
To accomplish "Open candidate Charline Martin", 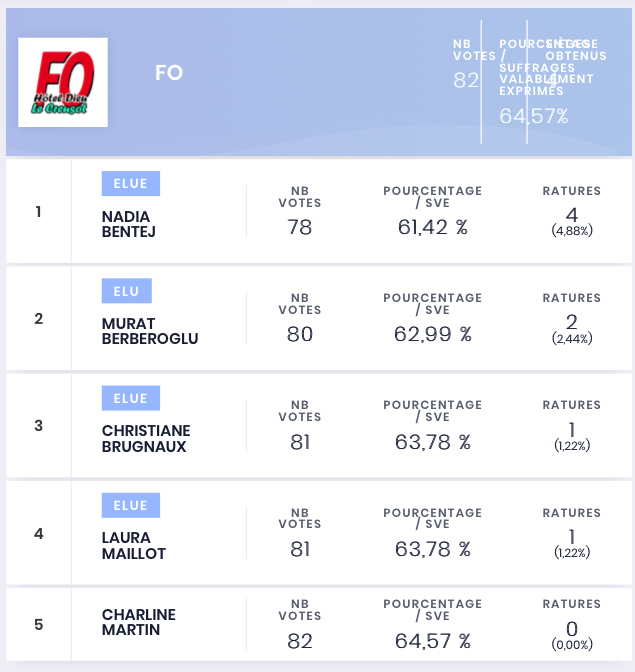I will point(138,622).
